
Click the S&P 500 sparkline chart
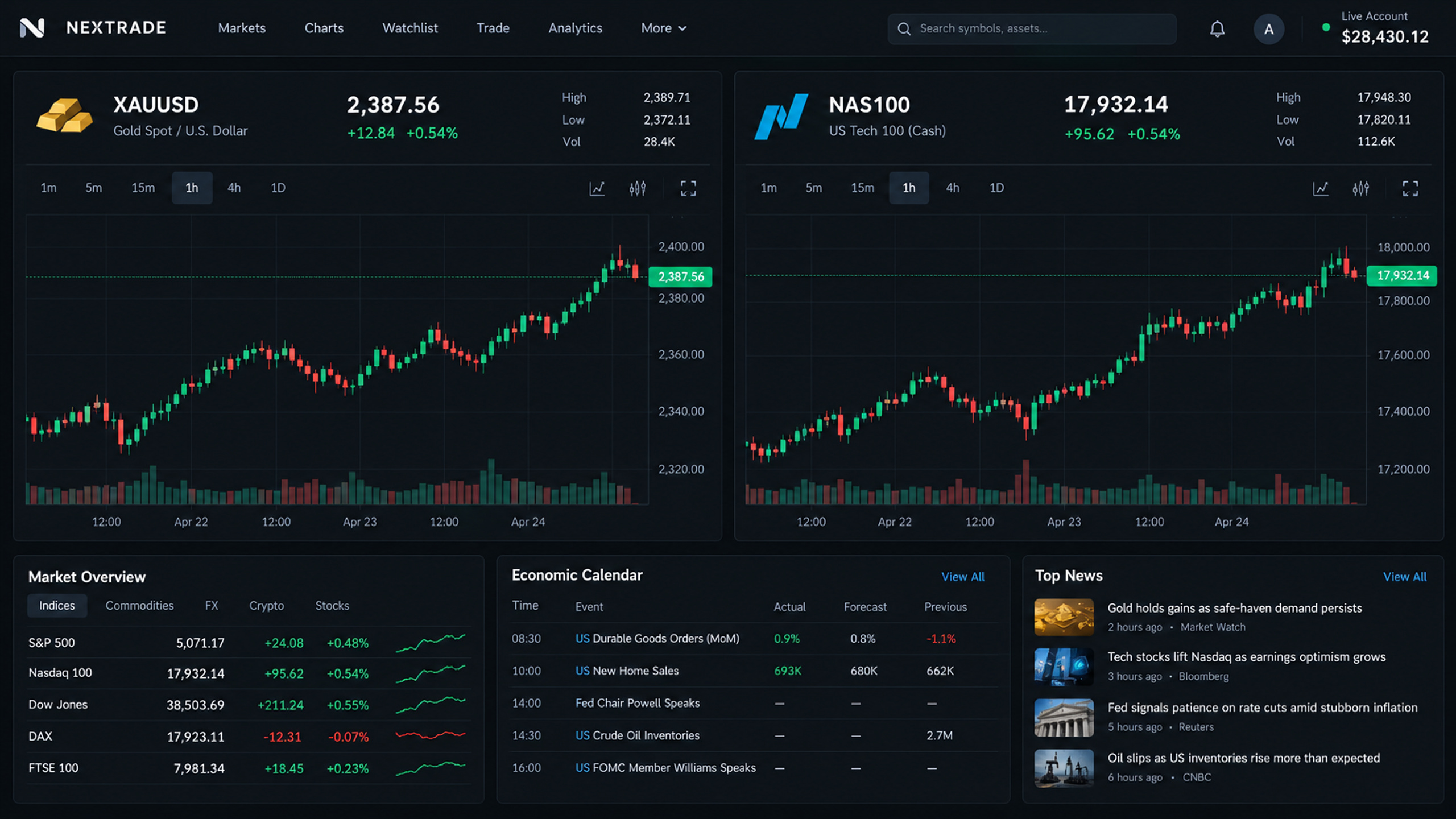[431, 643]
